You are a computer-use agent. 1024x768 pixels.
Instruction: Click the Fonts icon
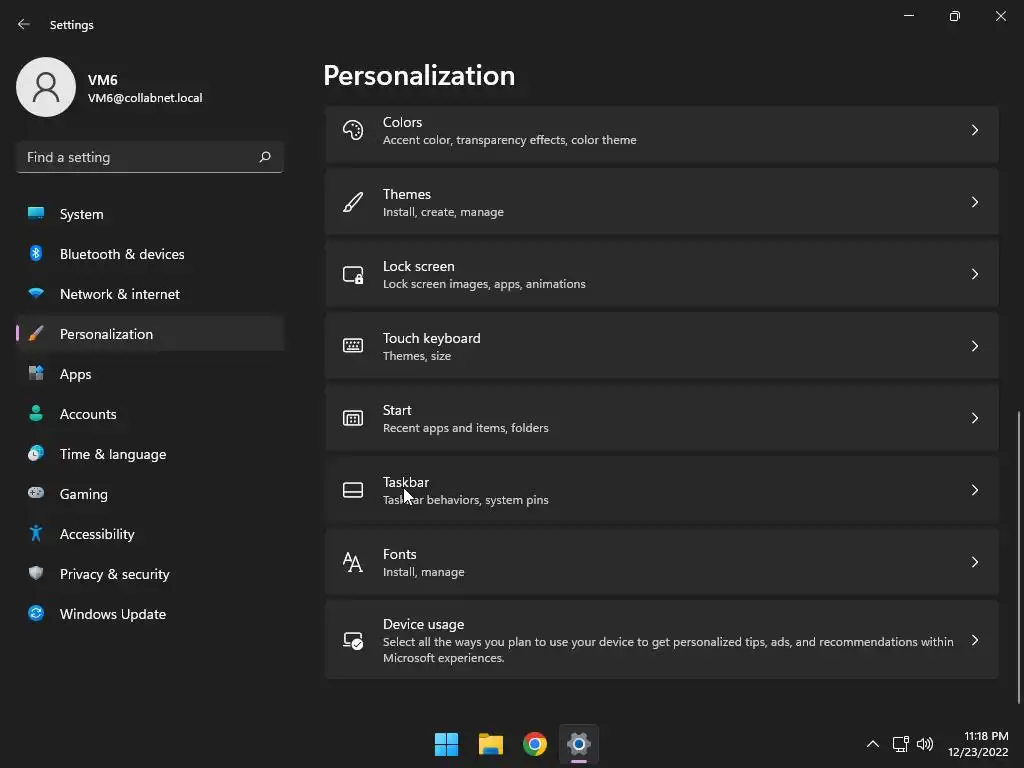coord(353,562)
